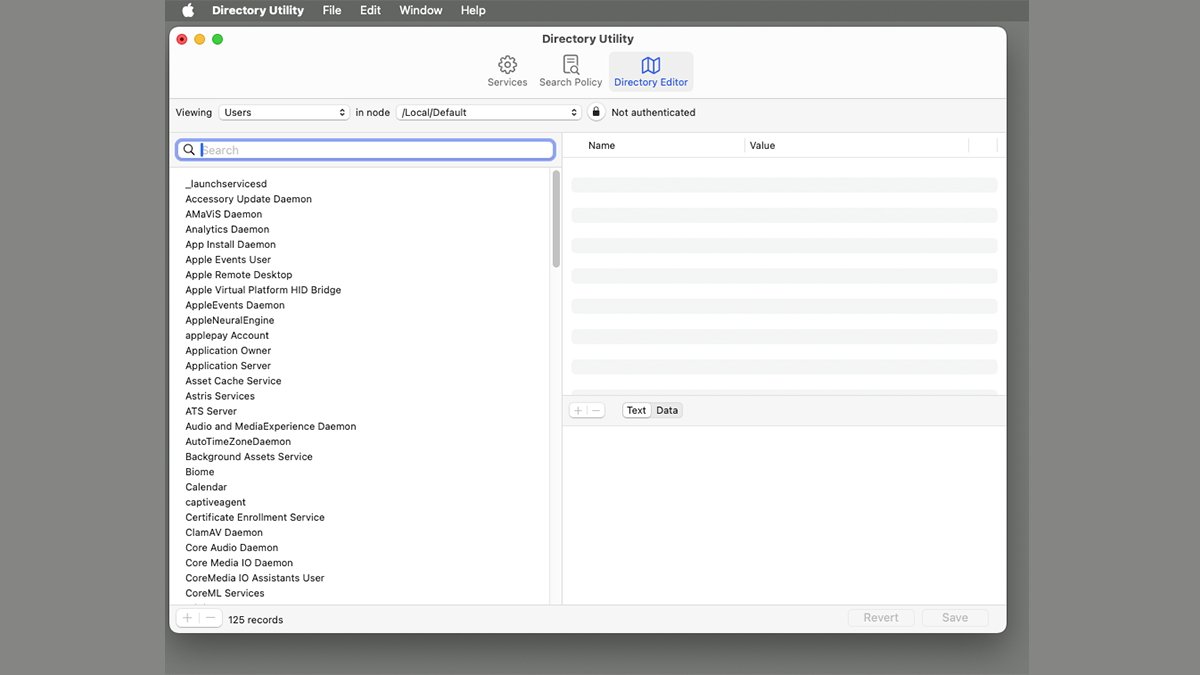Image resolution: width=1200 pixels, height=675 pixels.
Task: Remove record with bottom-left minus button
Action: (210, 618)
